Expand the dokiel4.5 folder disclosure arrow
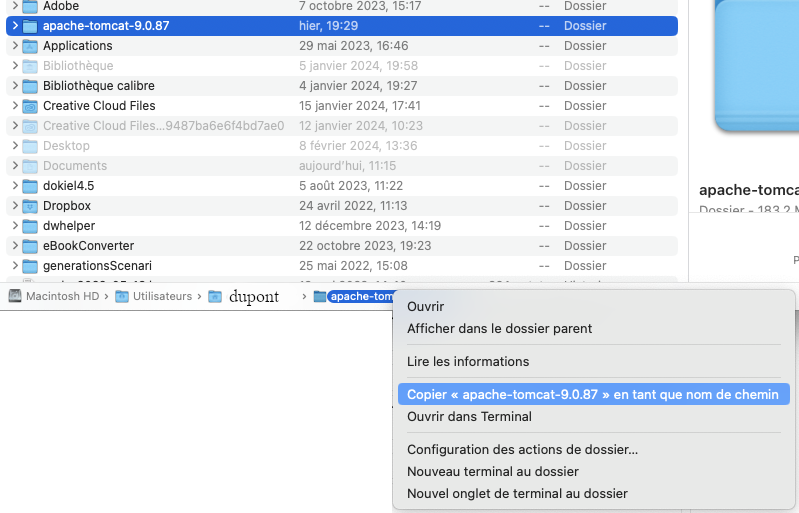799x513 pixels. (15, 186)
